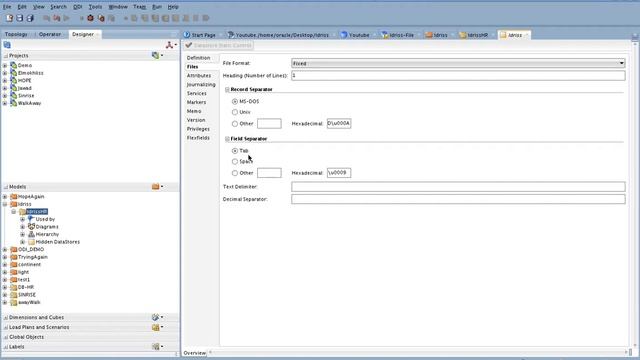Click the Diagrams node icon
640x360 pixels.
coord(31,227)
